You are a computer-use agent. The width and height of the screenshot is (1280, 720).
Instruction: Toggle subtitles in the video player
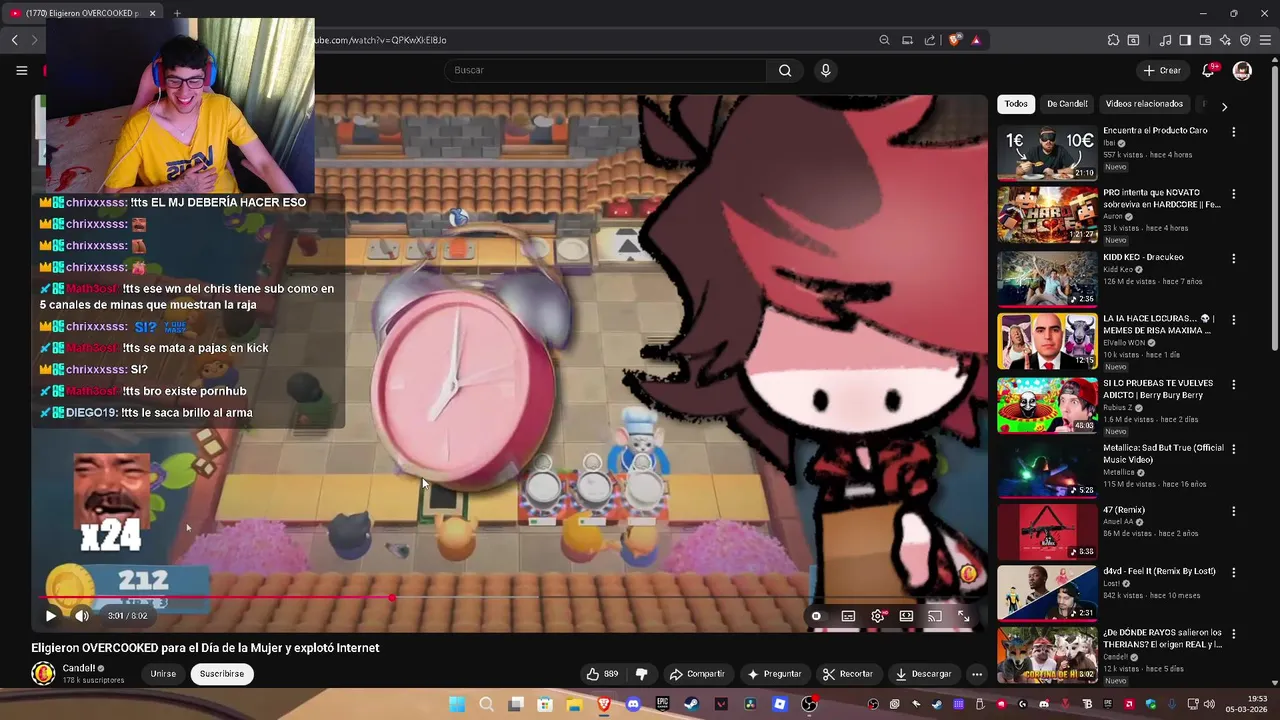coord(848,616)
